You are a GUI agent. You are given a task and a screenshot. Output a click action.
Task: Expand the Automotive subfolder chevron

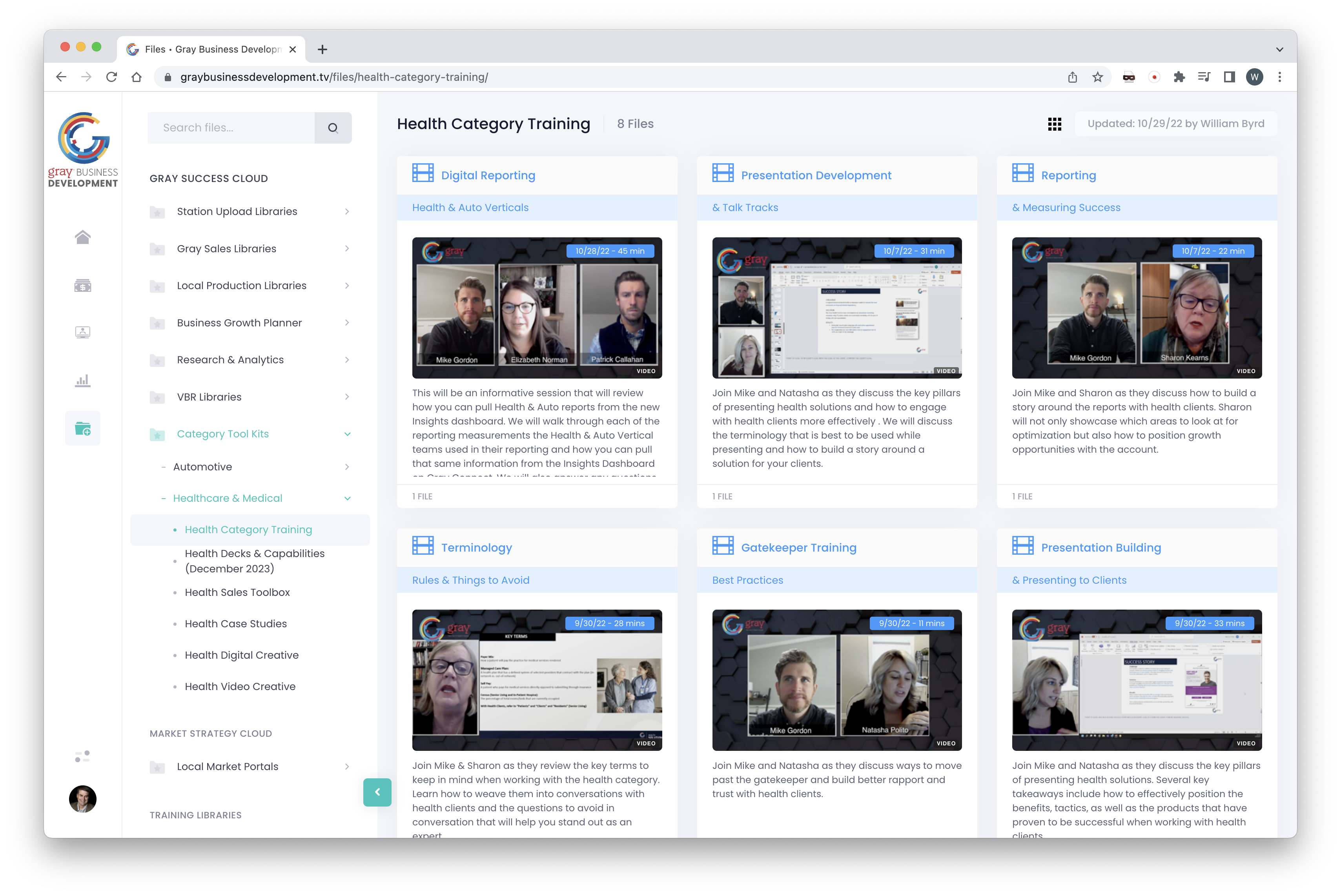point(347,467)
